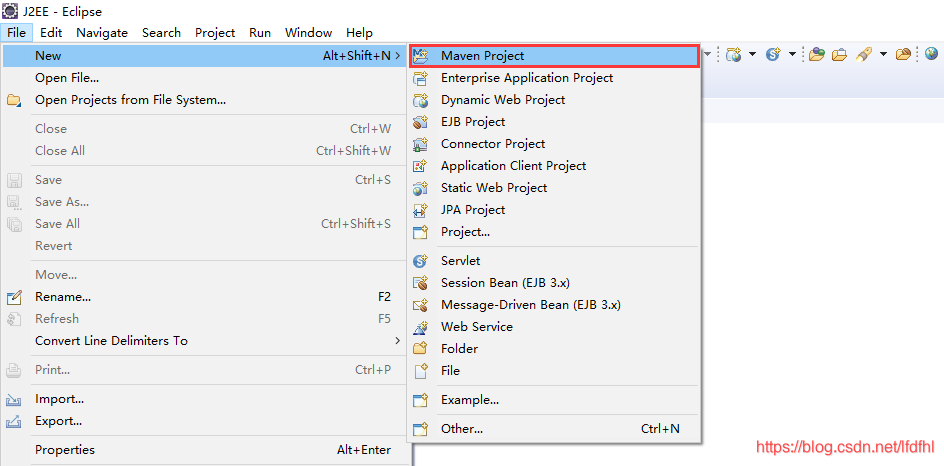Click the New Servlet toolbar icon

(773, 55)
